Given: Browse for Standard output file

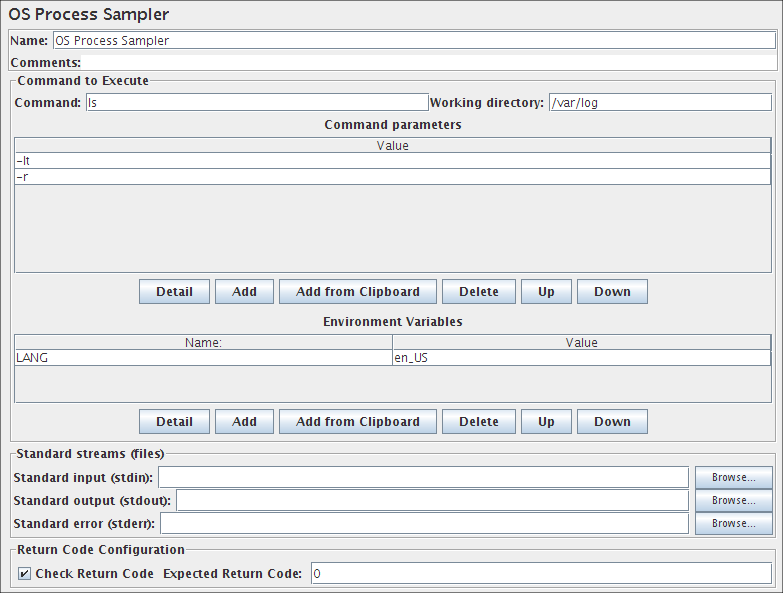Looking at the screenshot, I should pos(733,500).
